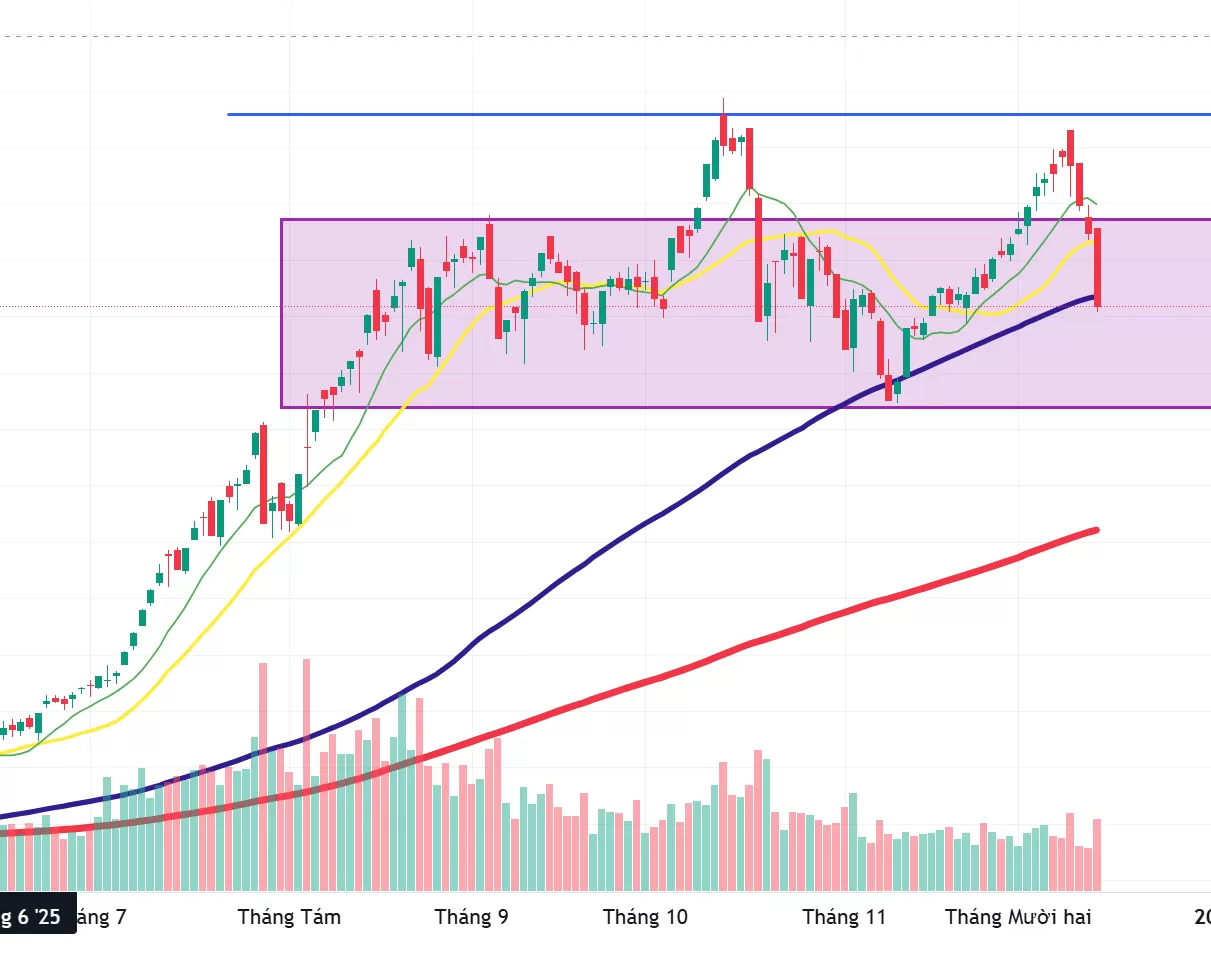Click the Tháng Mười hai axis label
This screenshot has width=1211, height=956.
(1018, 917)
